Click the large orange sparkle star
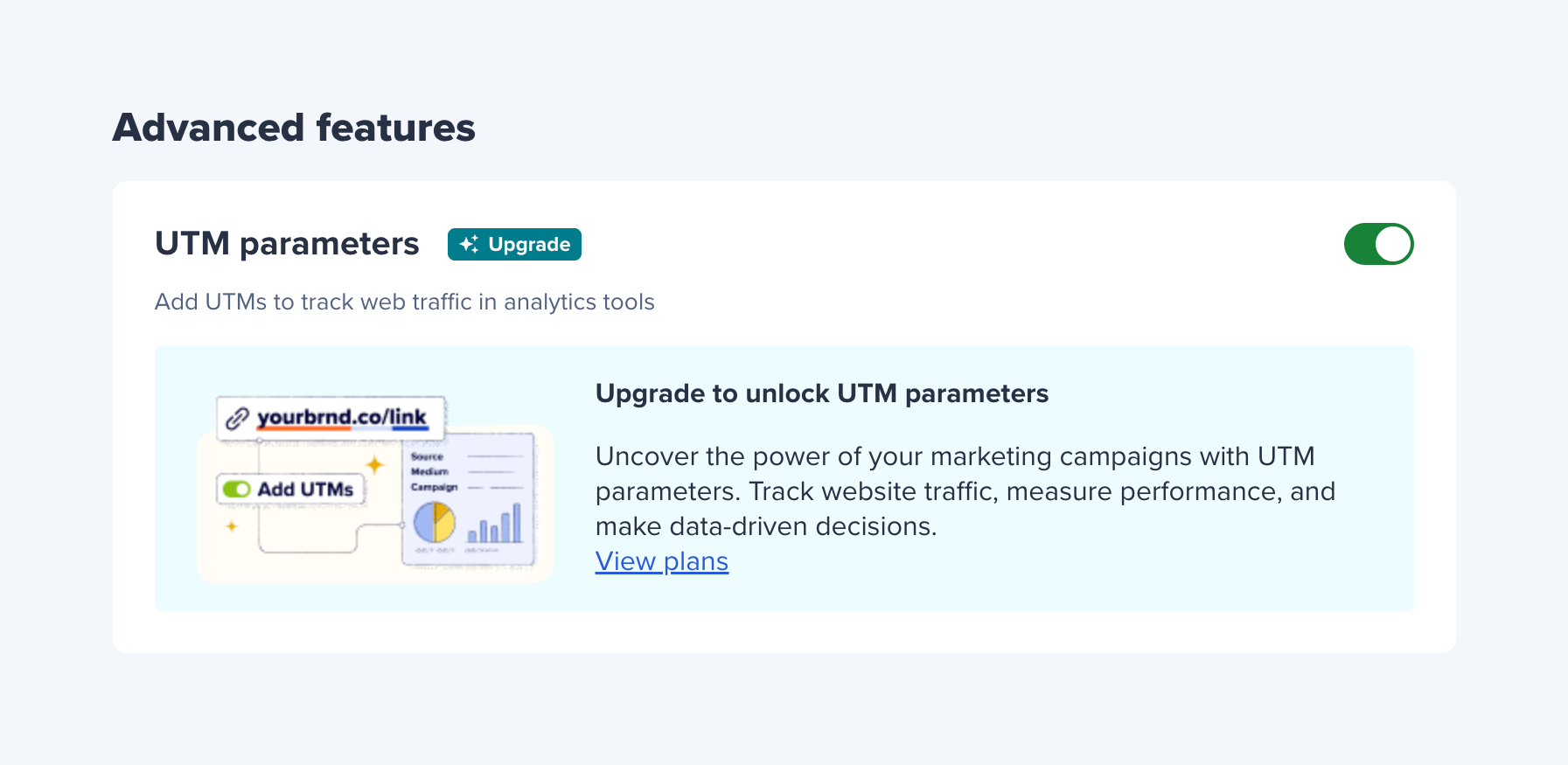Image resolution: width=1568 pixels, height=765 pixels. 375,464
